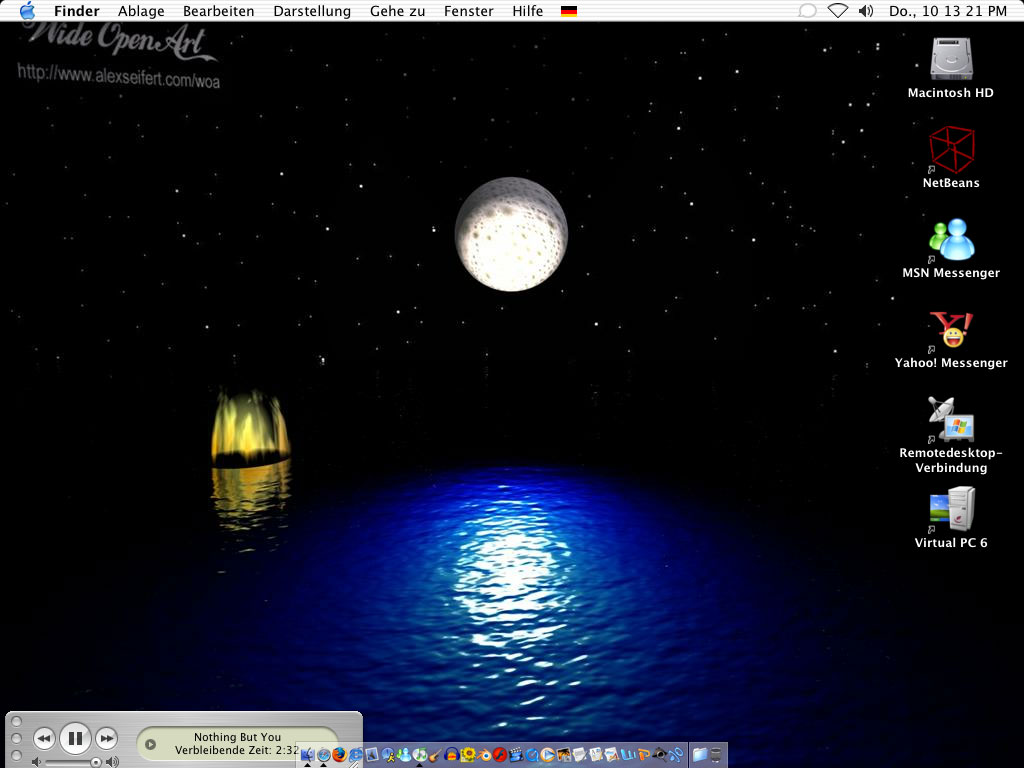Click the Finder icon in Dock
Image resolution: width=1024 pixels, height=768 pixels.
pyautogui.click(x=307, y=755)
